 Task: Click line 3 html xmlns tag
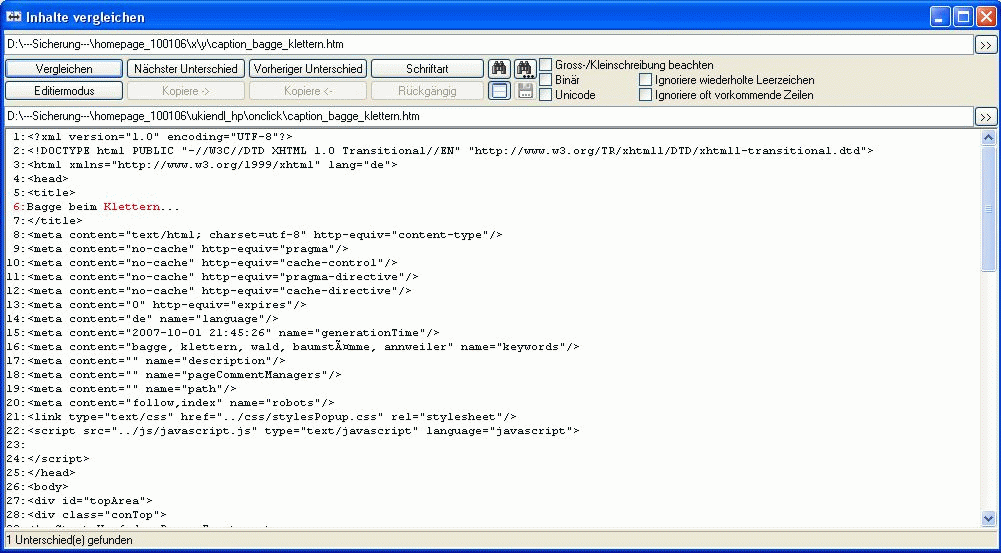(x=212, y=165)
